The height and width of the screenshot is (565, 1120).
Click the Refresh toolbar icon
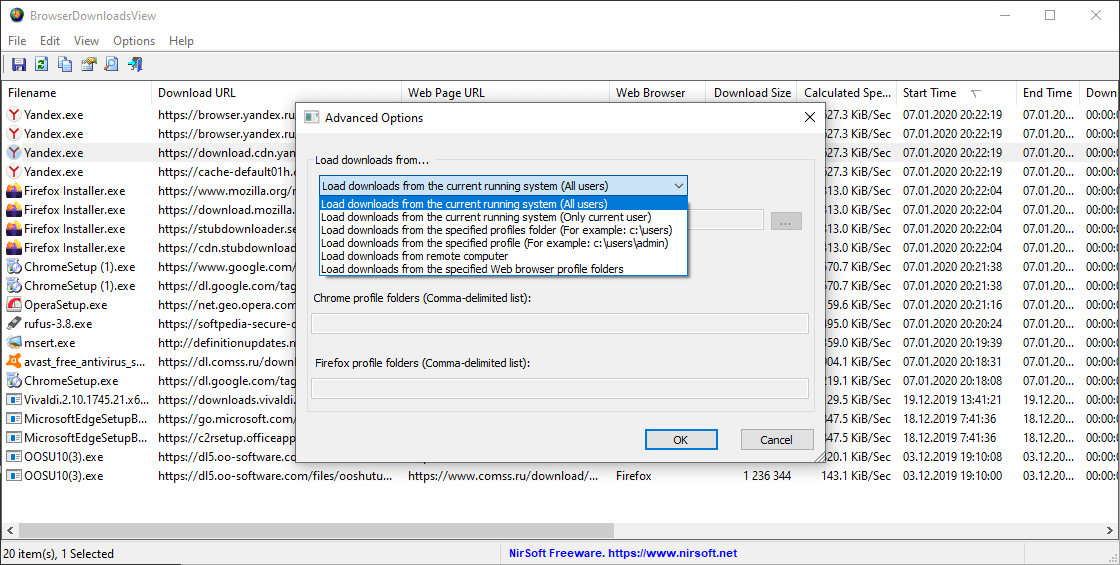pyautogui.click(x=42, y=64)
